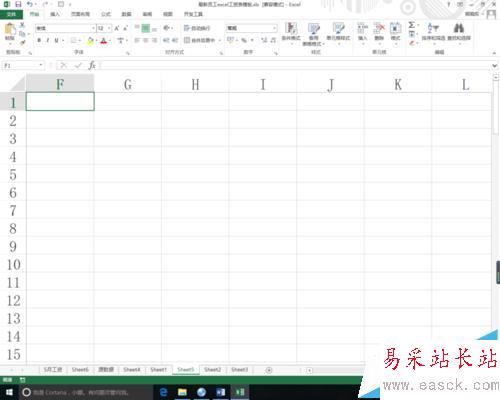Click the Increase Decimal icon
Viewport: 500px width, 400px height.
(264, 40)
